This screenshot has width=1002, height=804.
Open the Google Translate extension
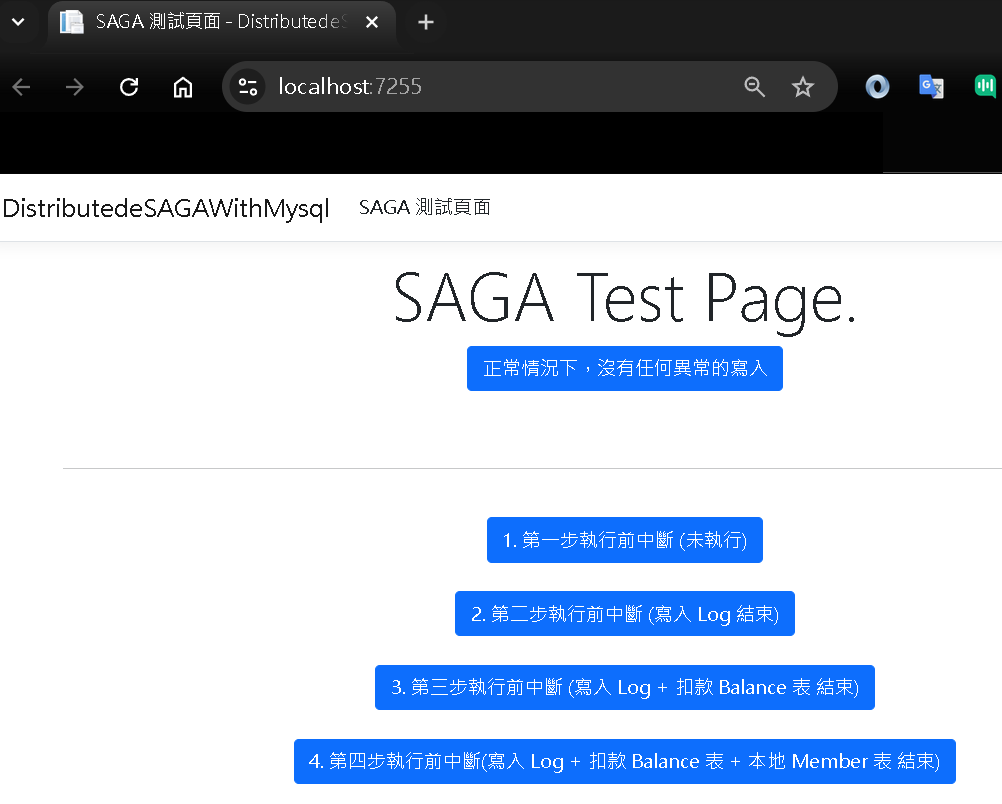coord(931,87)
